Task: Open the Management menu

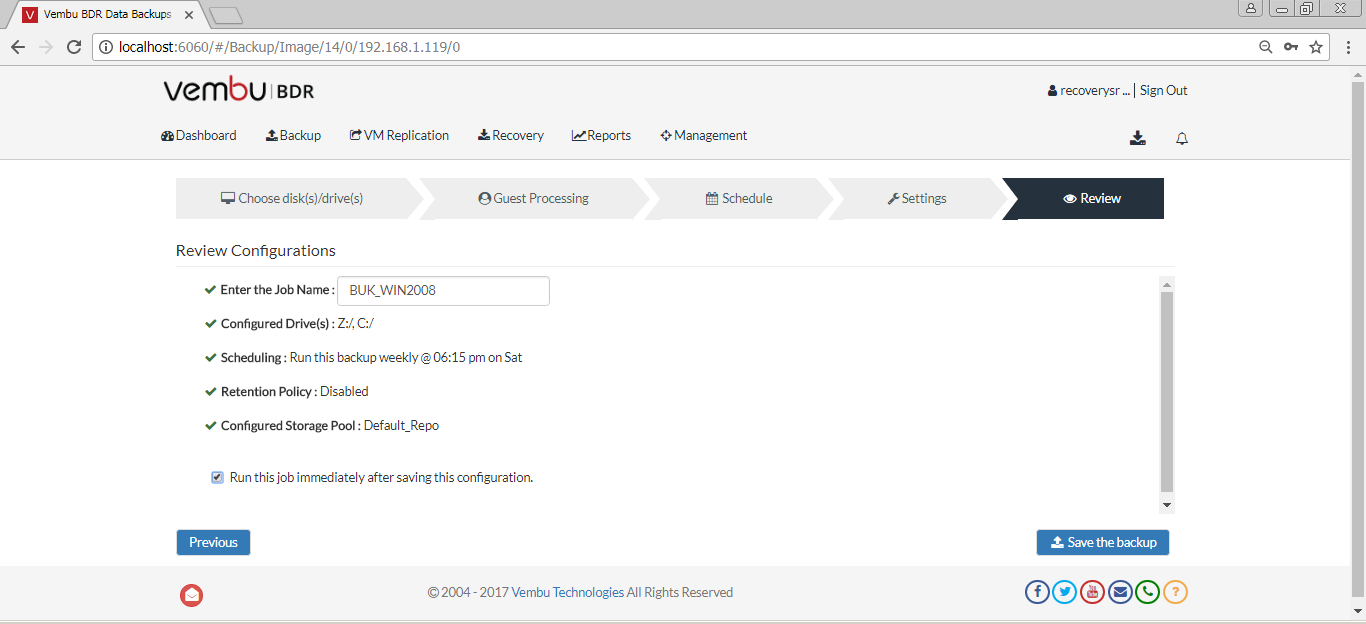Action: (x=704, y=136)
